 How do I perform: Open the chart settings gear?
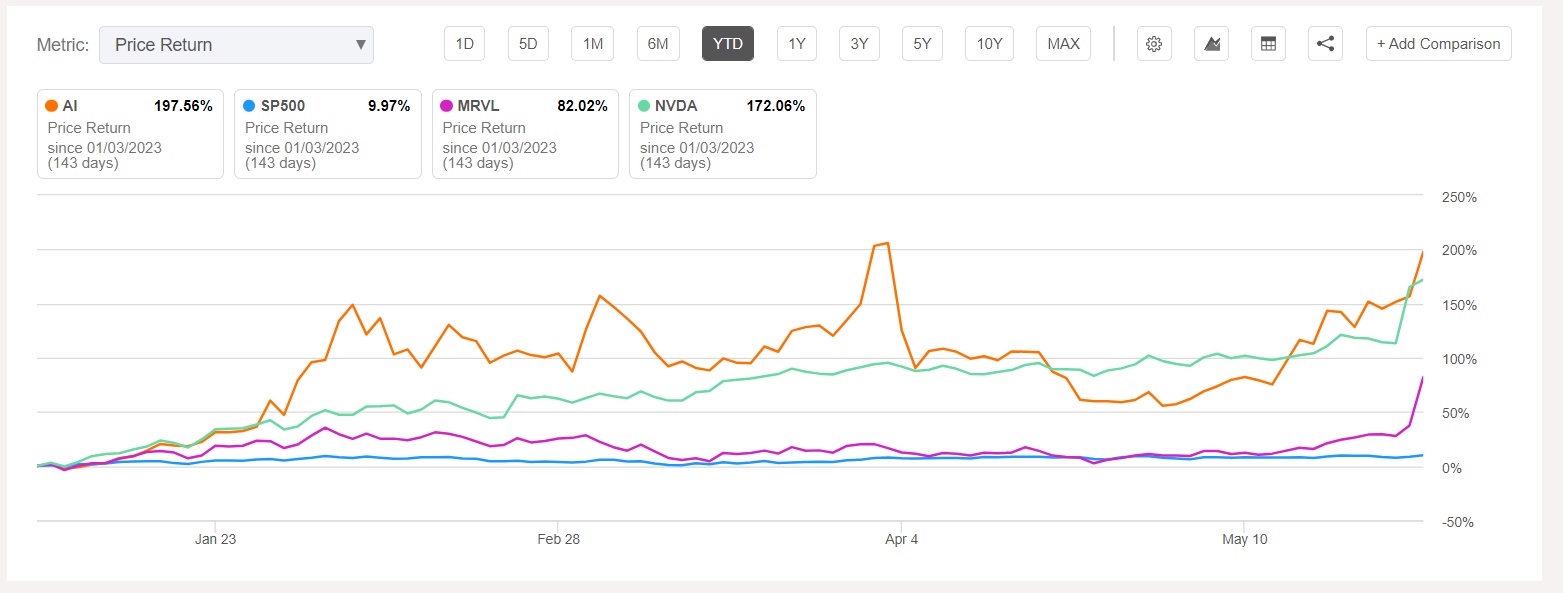pos(1154,44)
